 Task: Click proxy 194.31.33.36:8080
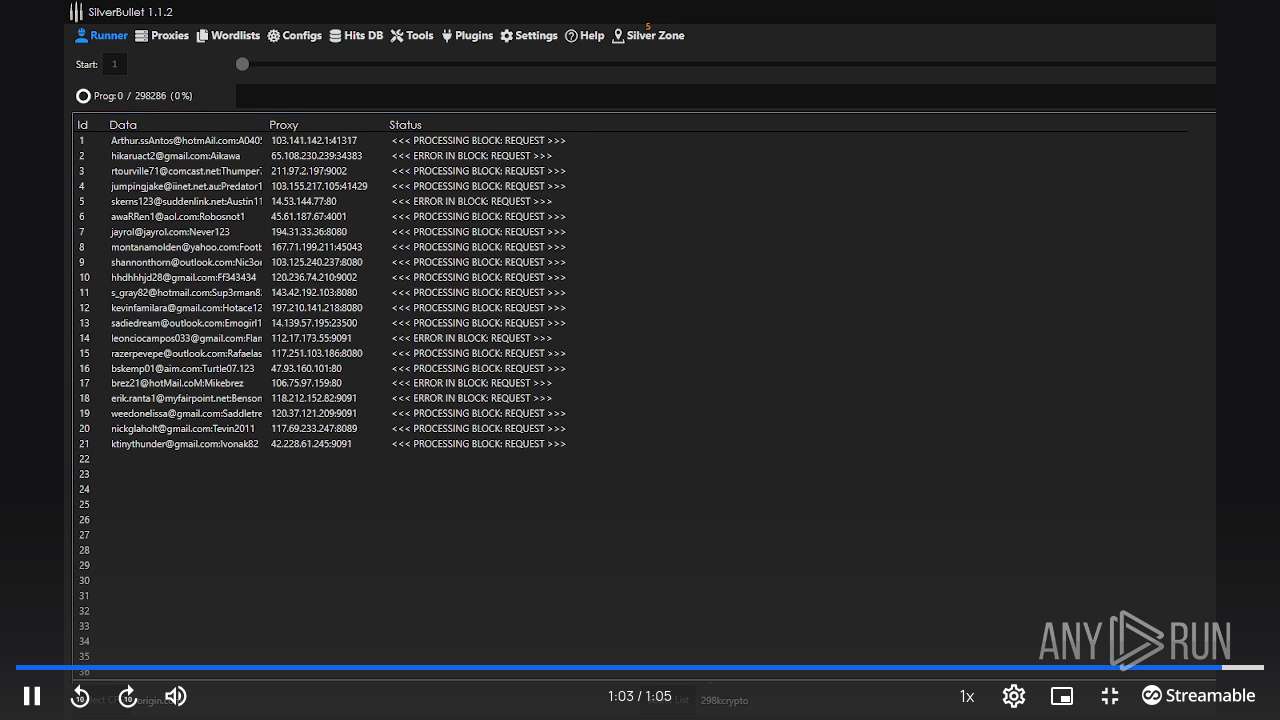coord(309,232)
